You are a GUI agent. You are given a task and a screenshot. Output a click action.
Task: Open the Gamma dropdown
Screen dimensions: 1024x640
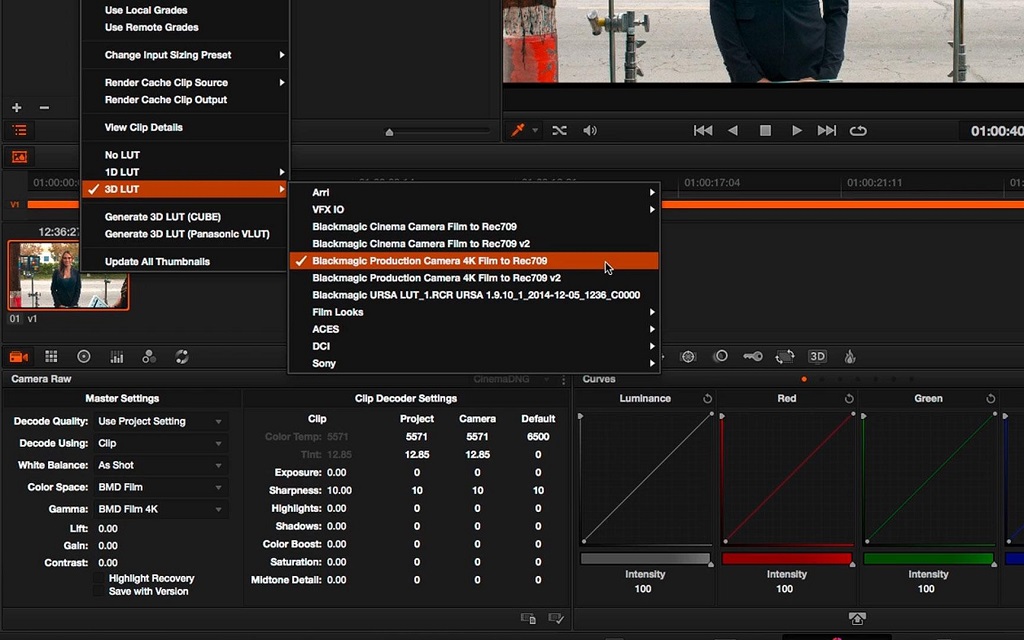pos(161,509)
